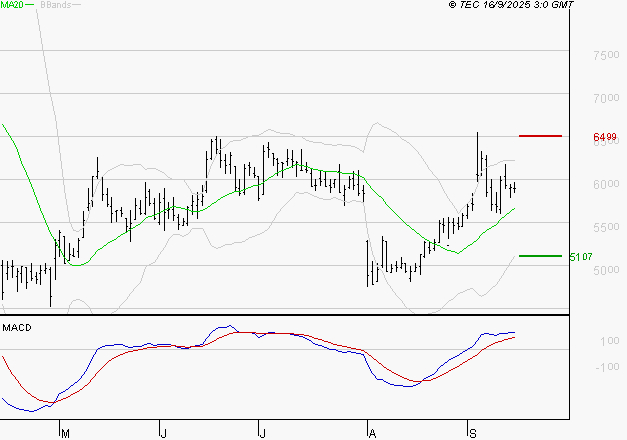Click the first J month marker
The width and height of the screenshot is (627, 440).
pos(163,433)
